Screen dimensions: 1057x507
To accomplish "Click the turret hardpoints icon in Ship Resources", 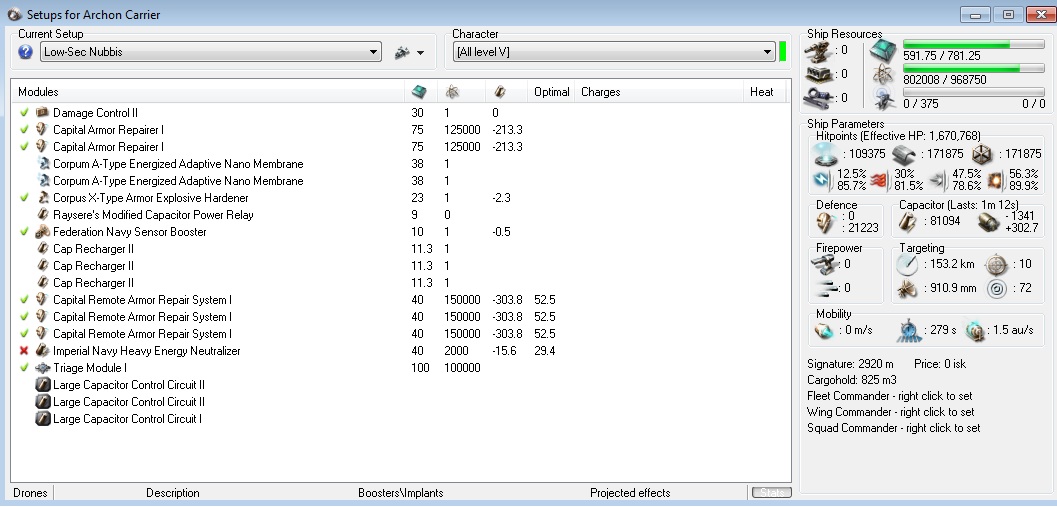I will click(x=818, y=50).
